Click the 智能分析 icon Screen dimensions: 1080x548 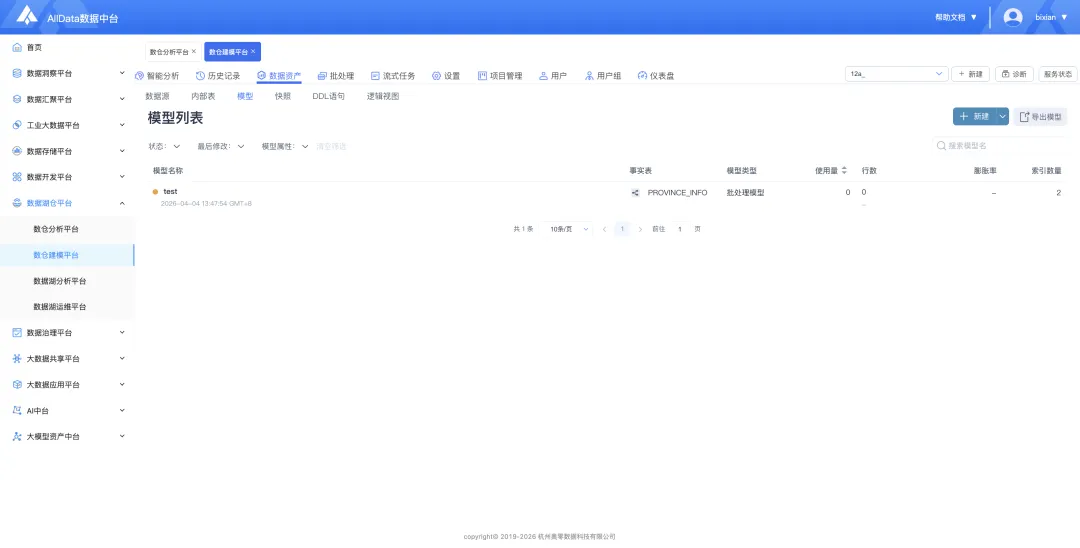[x=139, y=76]
